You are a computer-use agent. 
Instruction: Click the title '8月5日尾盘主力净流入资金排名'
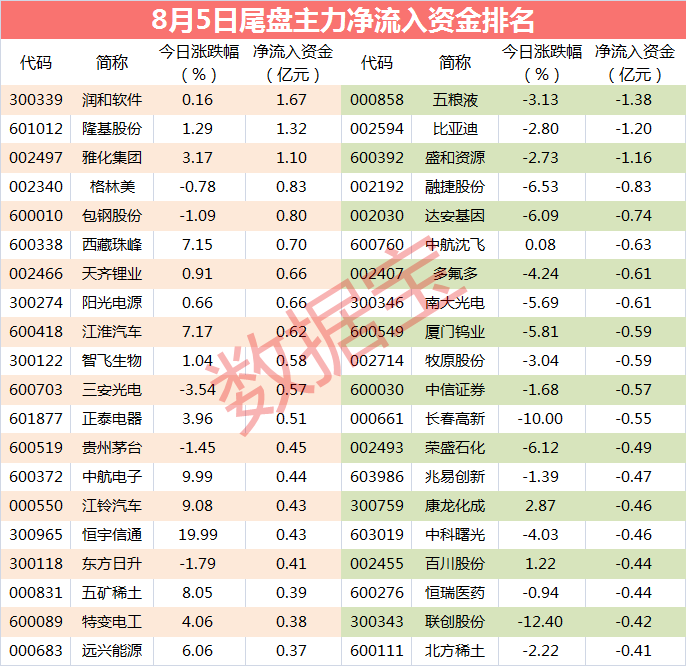click(x=343, y=20)
